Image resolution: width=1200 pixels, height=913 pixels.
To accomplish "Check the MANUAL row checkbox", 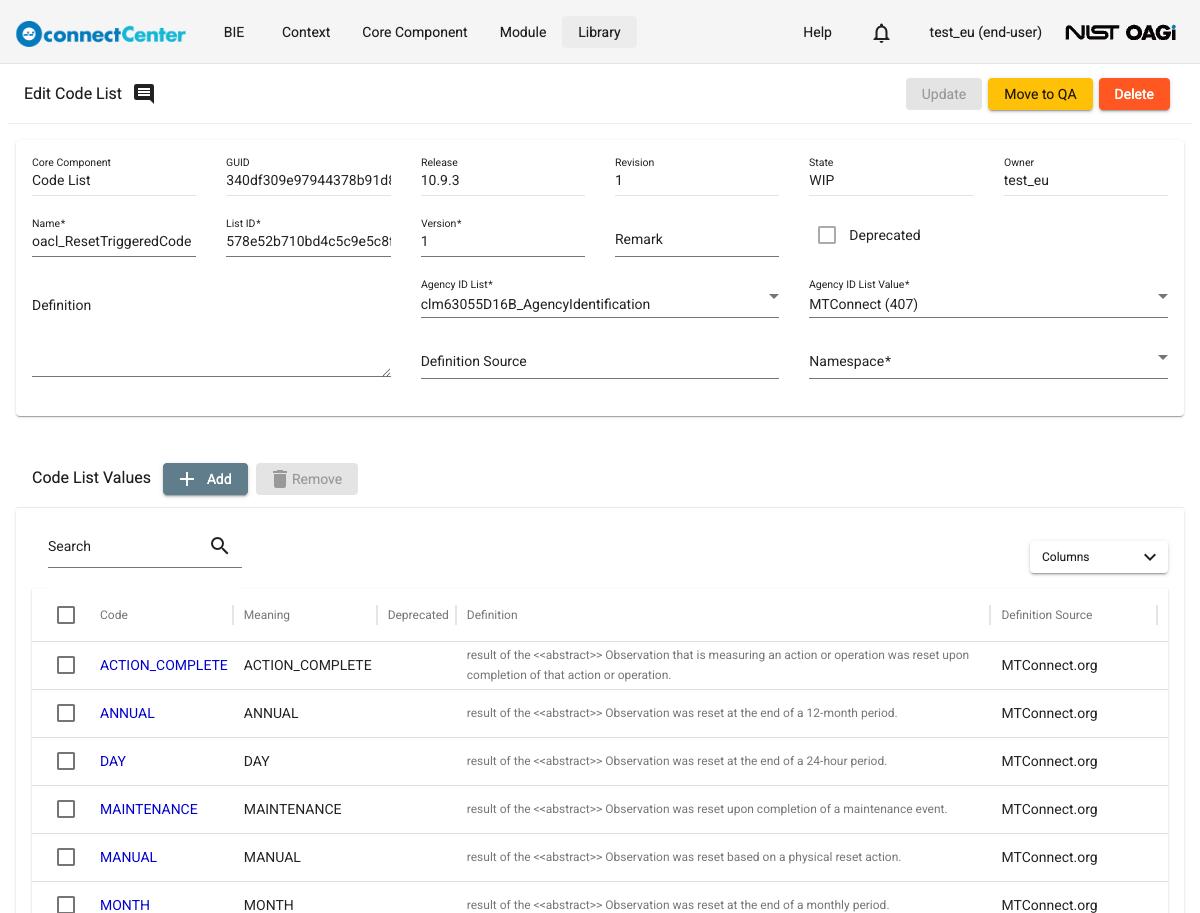I will tap(66, 857).
